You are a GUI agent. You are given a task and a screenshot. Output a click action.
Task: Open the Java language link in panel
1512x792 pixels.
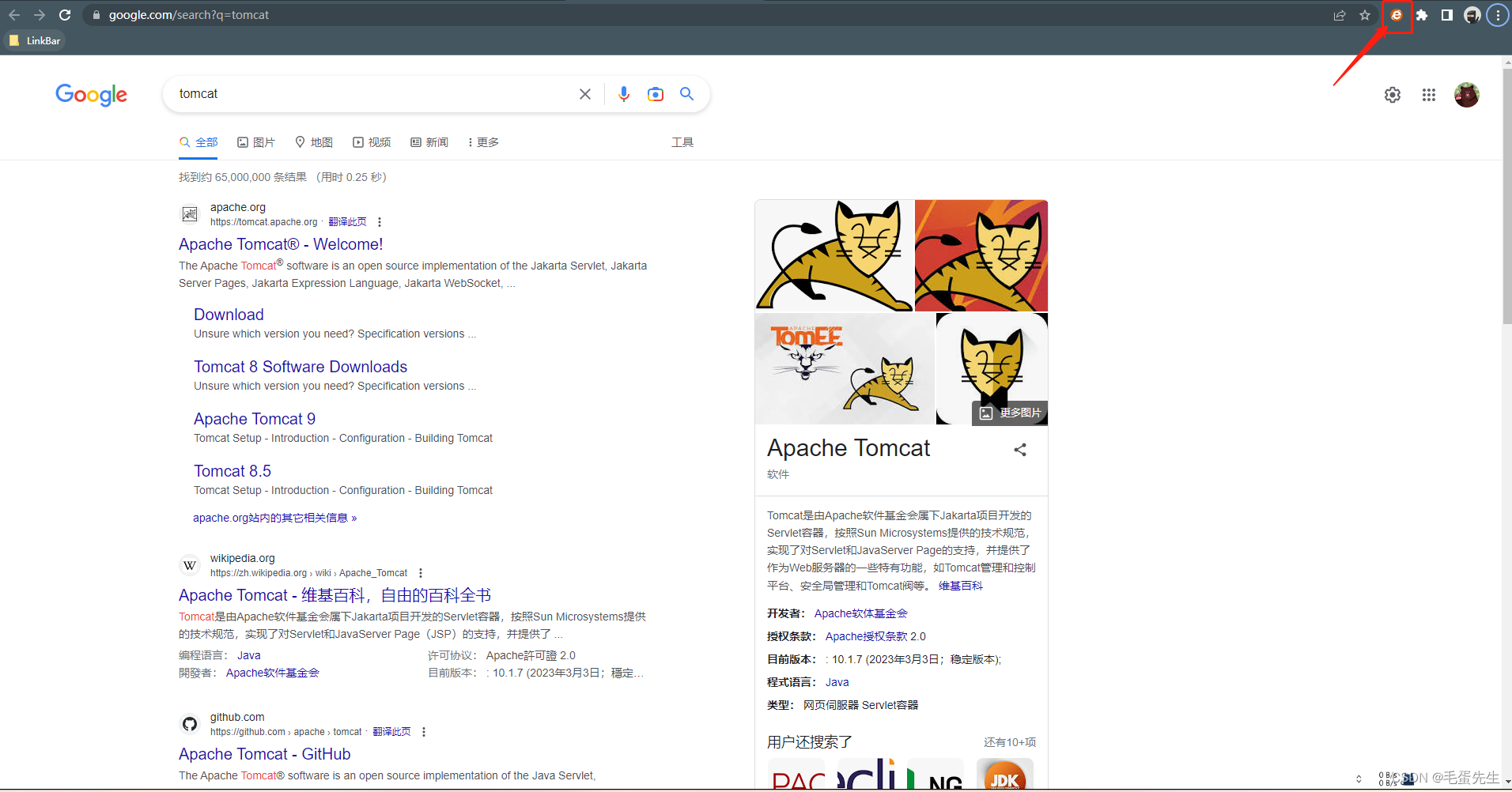pos(837,682)
